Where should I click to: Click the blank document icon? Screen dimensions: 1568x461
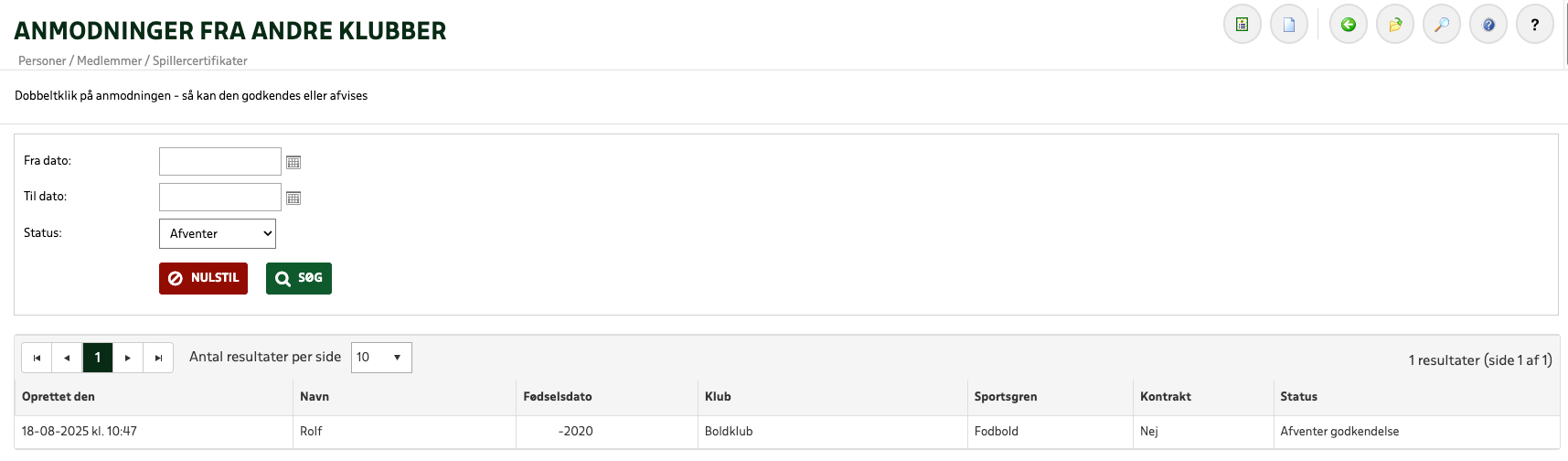(1288, 25)
